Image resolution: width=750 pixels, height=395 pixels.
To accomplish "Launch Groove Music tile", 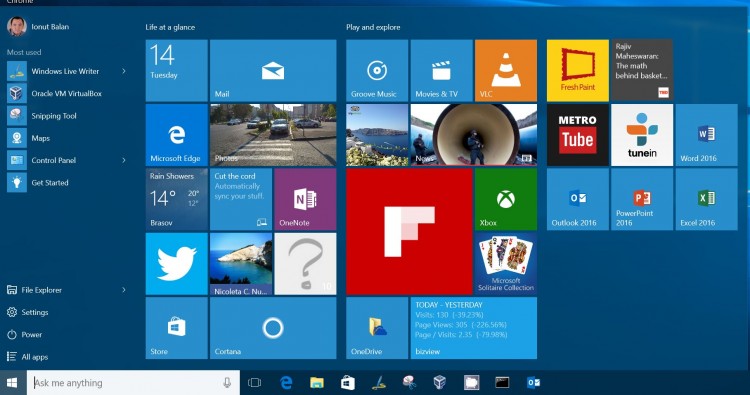I will point(377,70).
